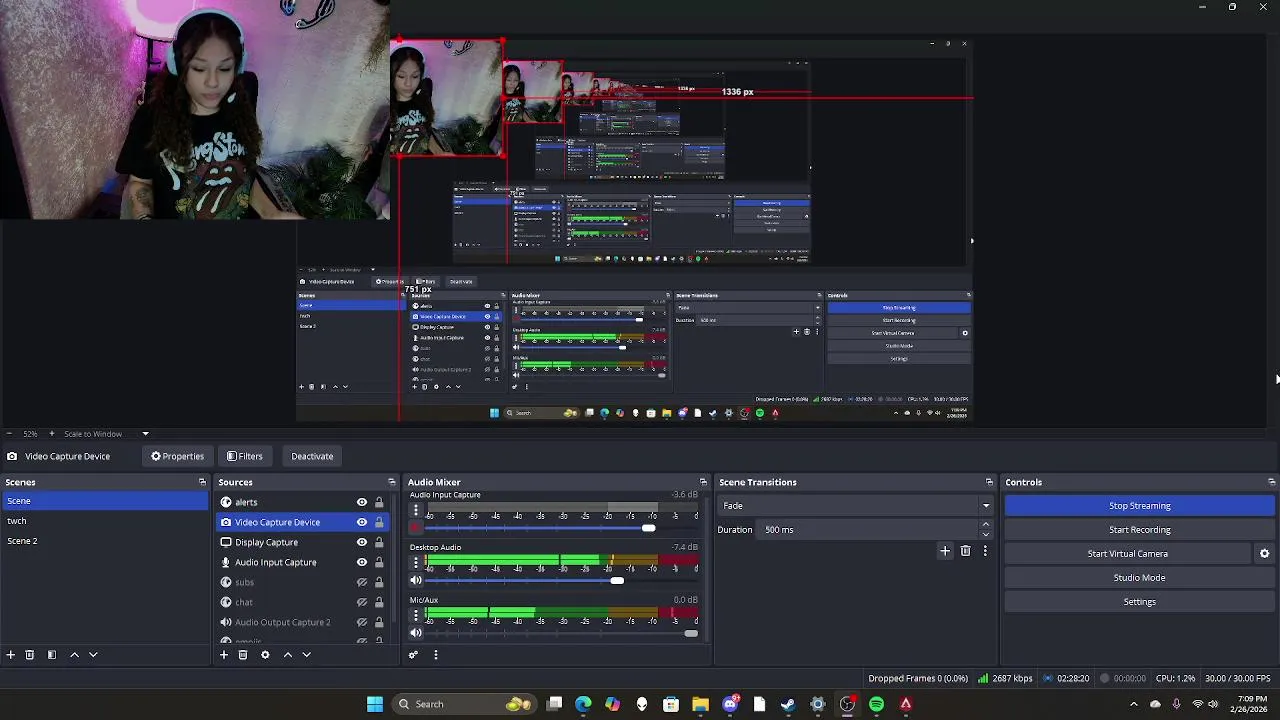Open the Fade transition dropdown
This screenshot has height=720, width=1280.
tap(855, 506)
